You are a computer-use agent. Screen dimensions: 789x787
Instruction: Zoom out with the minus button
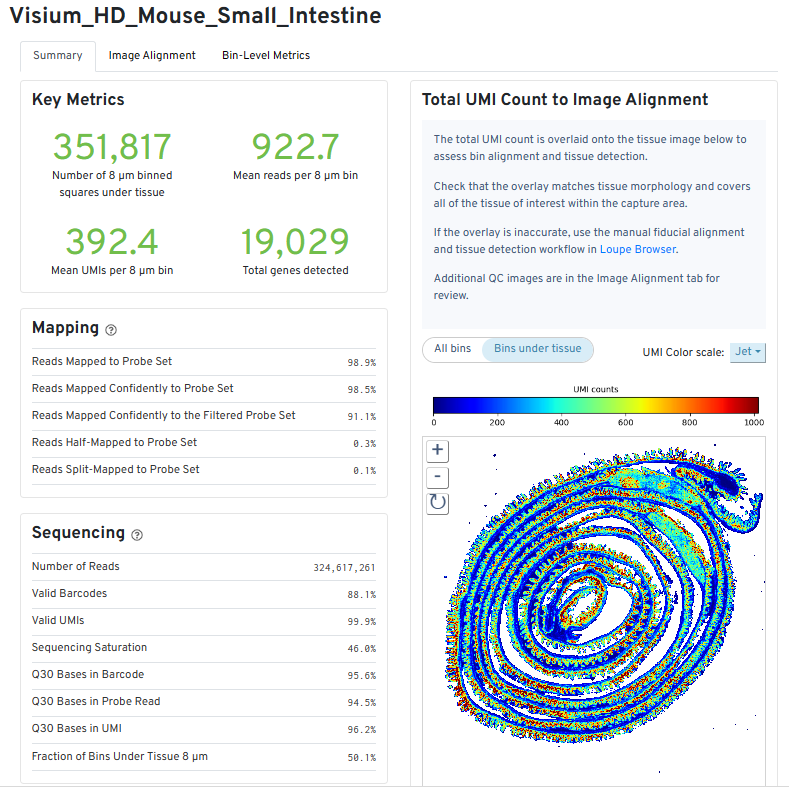coord(437,477)
